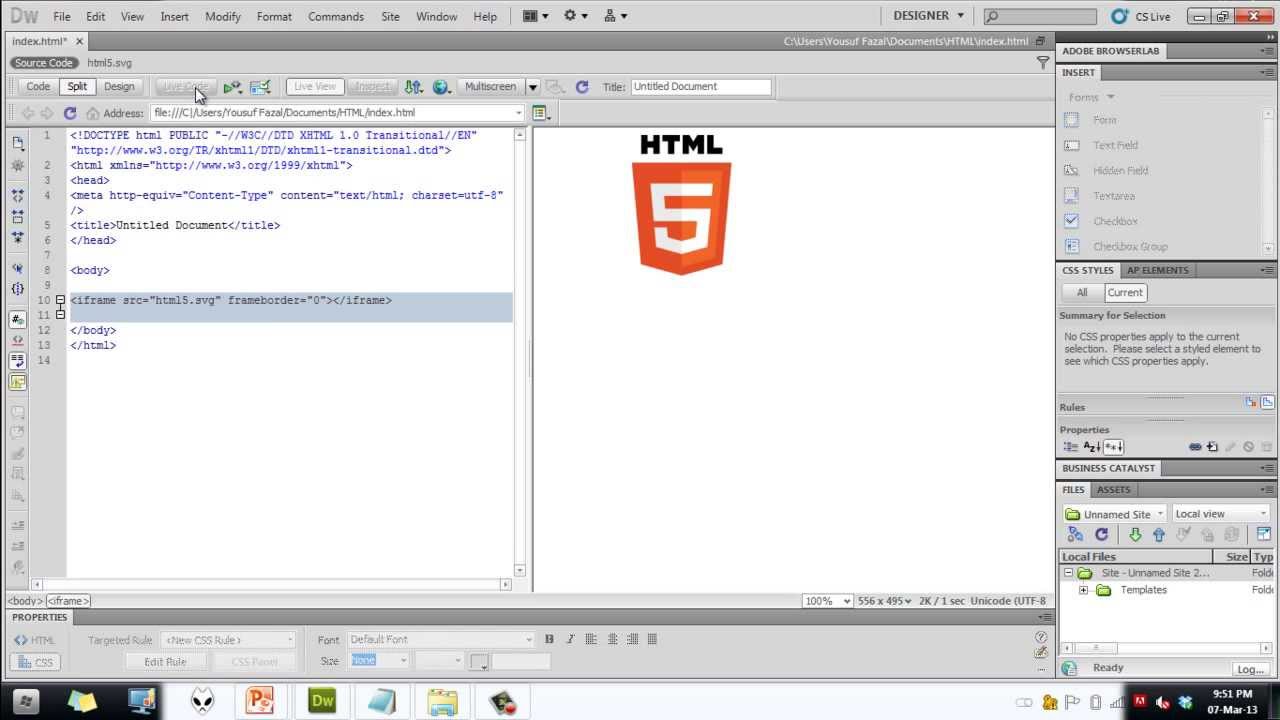The width and height of the screenshot is (1280, 720).
Task: Toggle bold formatting in Properties
Action: click(x=548, y=638)
